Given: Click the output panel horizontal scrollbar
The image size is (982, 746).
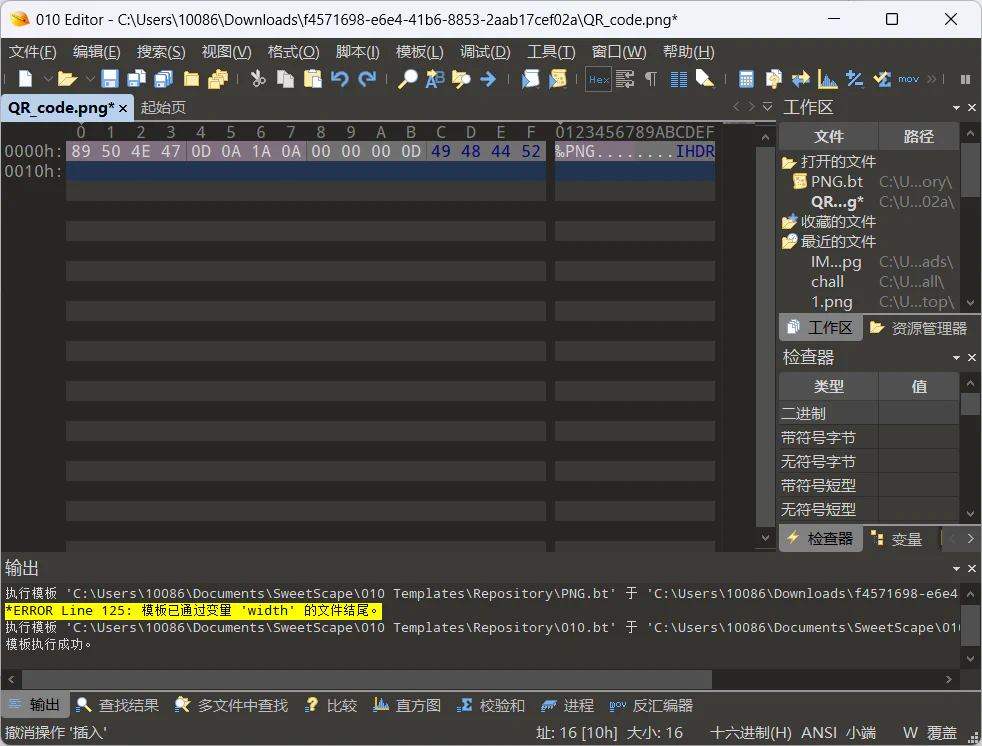Looking at the screenshot, I should [x=366, y=679].
